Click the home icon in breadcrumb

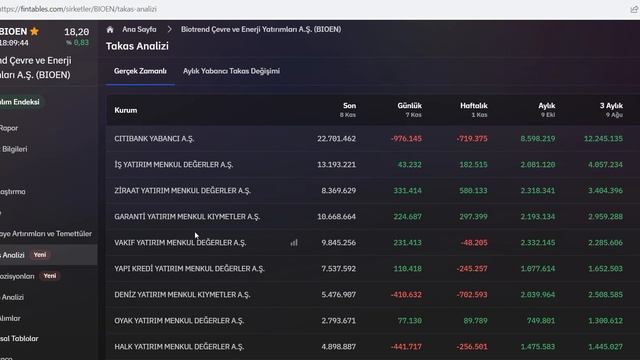tap(110, 29)
